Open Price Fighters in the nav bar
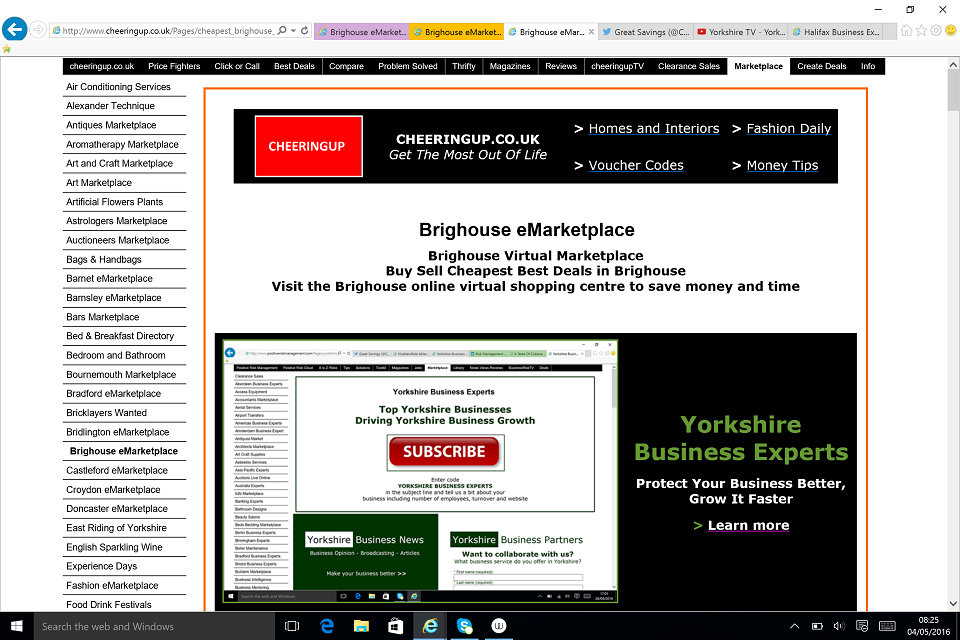 (x=174, y=66)
